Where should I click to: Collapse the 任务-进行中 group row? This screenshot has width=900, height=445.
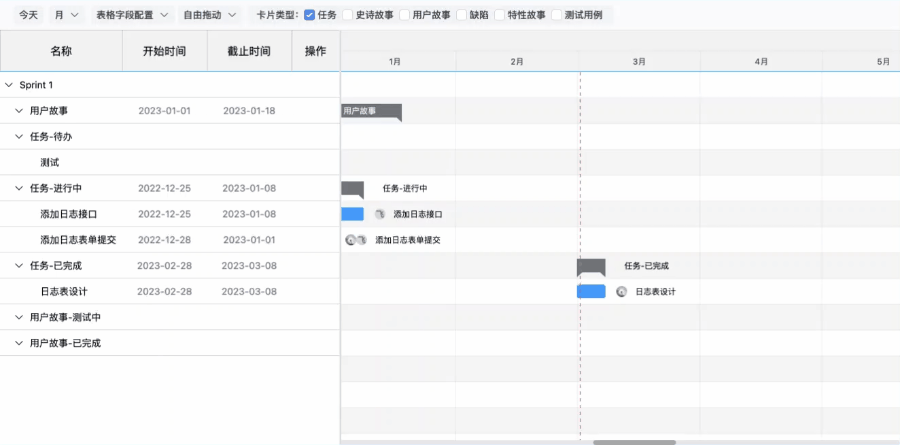[x=19, y=188]
